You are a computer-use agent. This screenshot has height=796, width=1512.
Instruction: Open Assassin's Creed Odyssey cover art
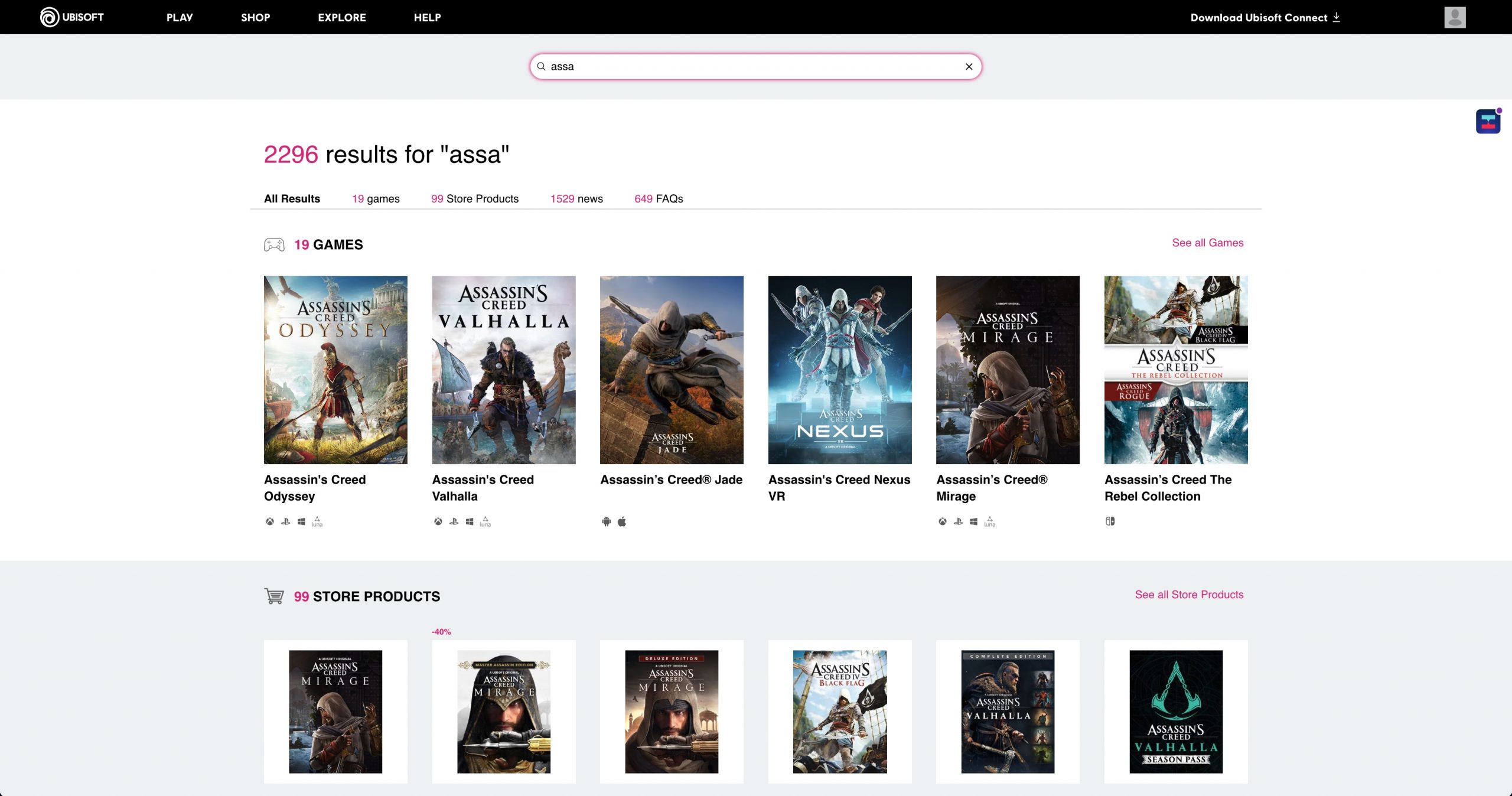[335, 370]
